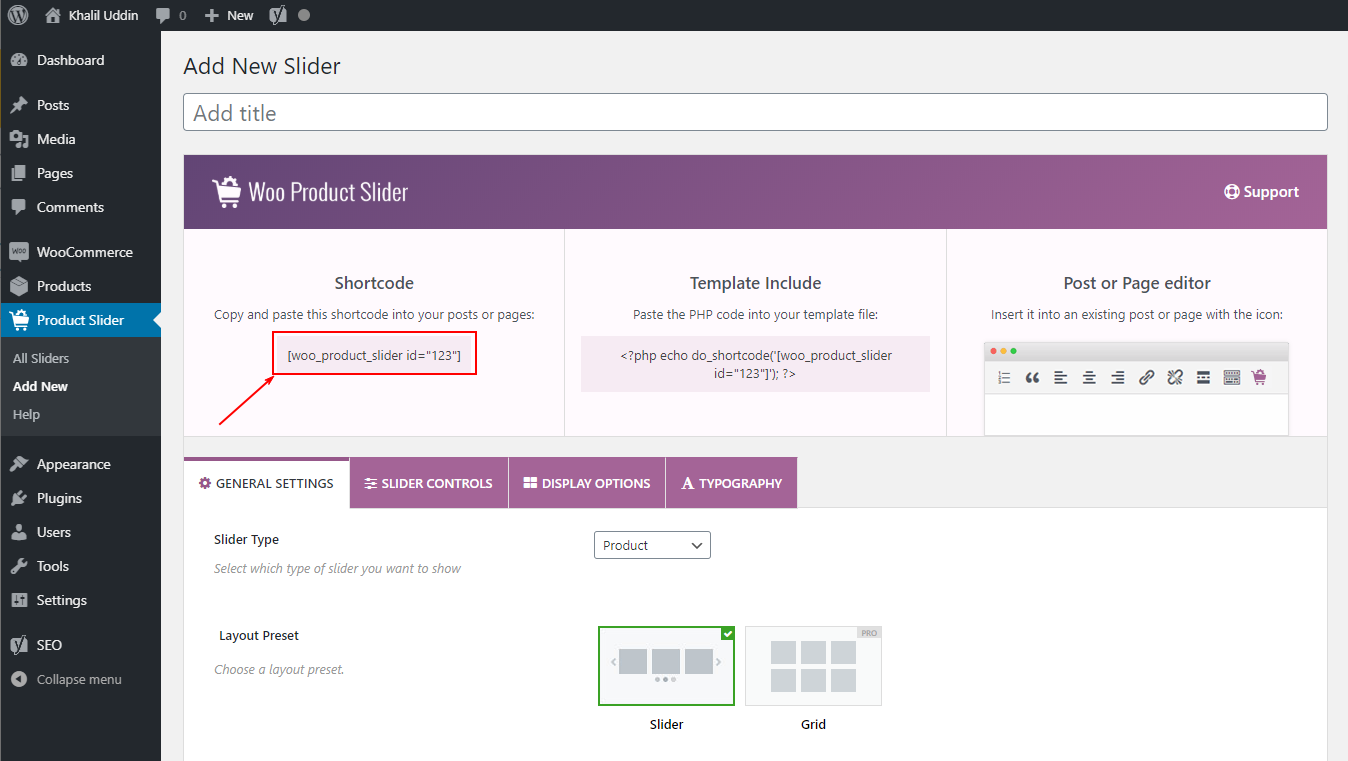Image resolution: width=1348 pixels, height=761 pixels.
Task: Click align right icon in editor preview
Action: (x=1118, y=377)
